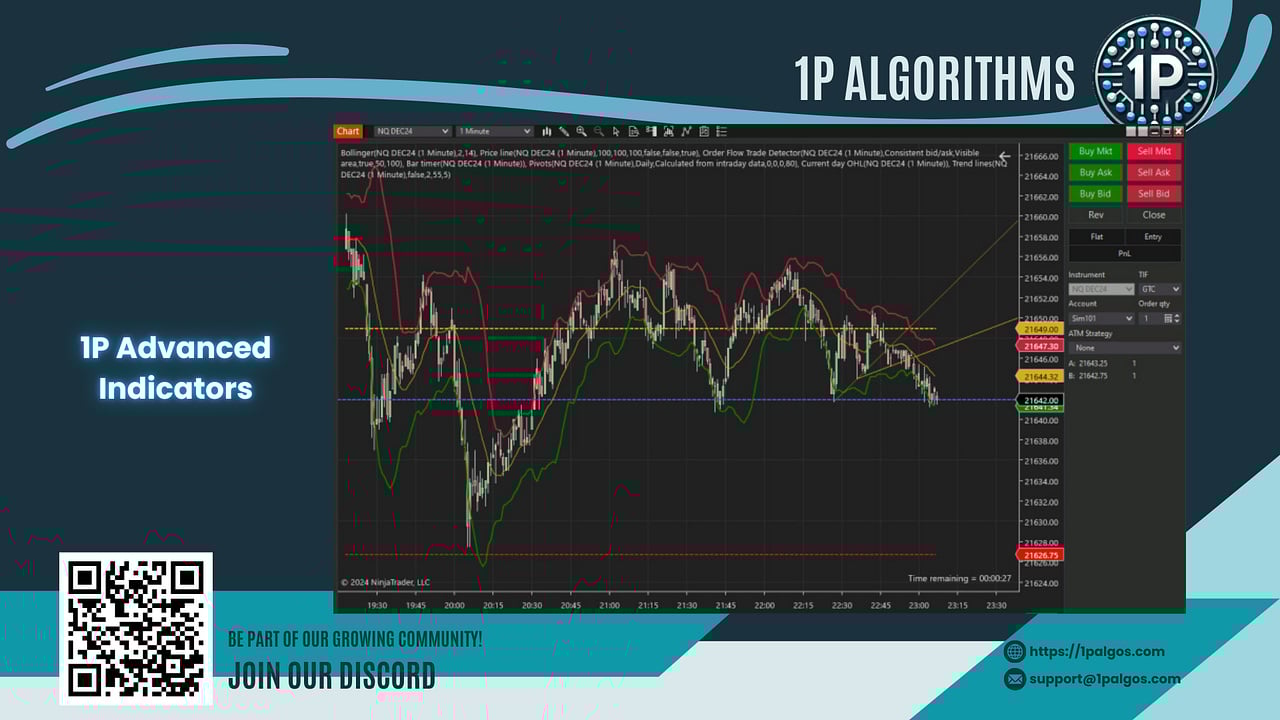Open the Sim101 account dropdown
1280x720 pixels.
[1101, 318]
